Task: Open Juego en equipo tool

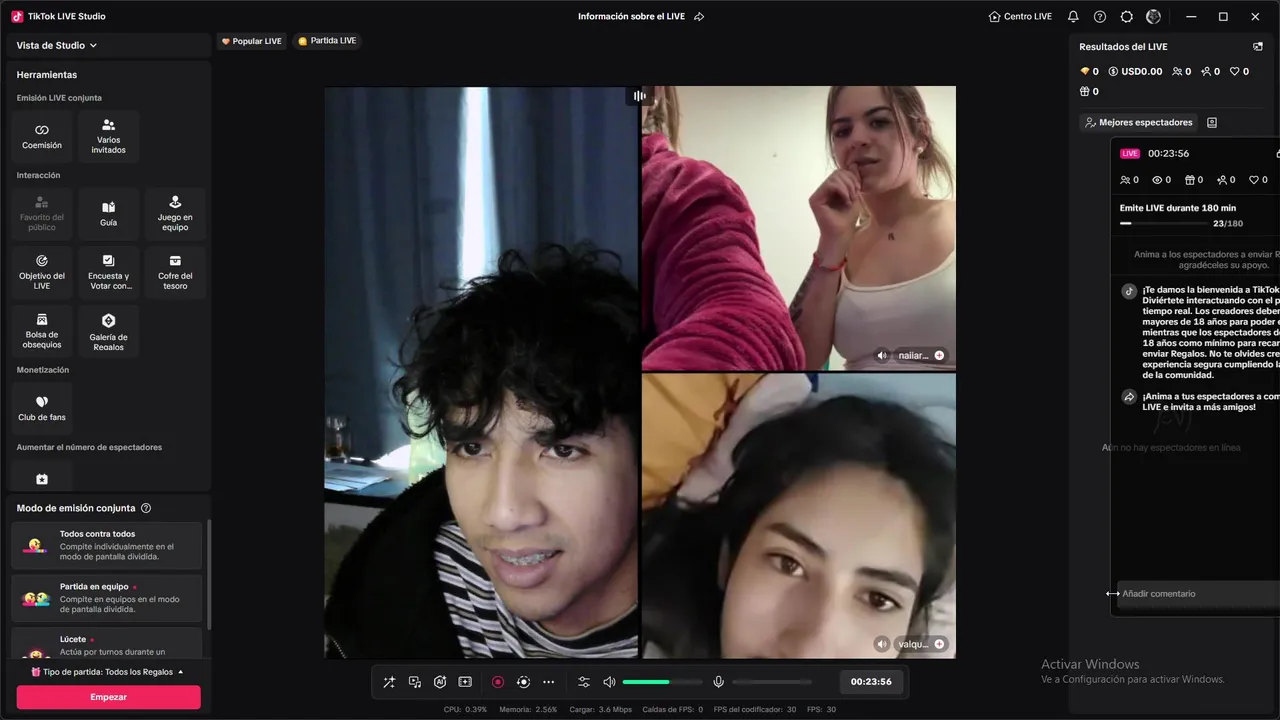Action: click(x=175, y=213)
